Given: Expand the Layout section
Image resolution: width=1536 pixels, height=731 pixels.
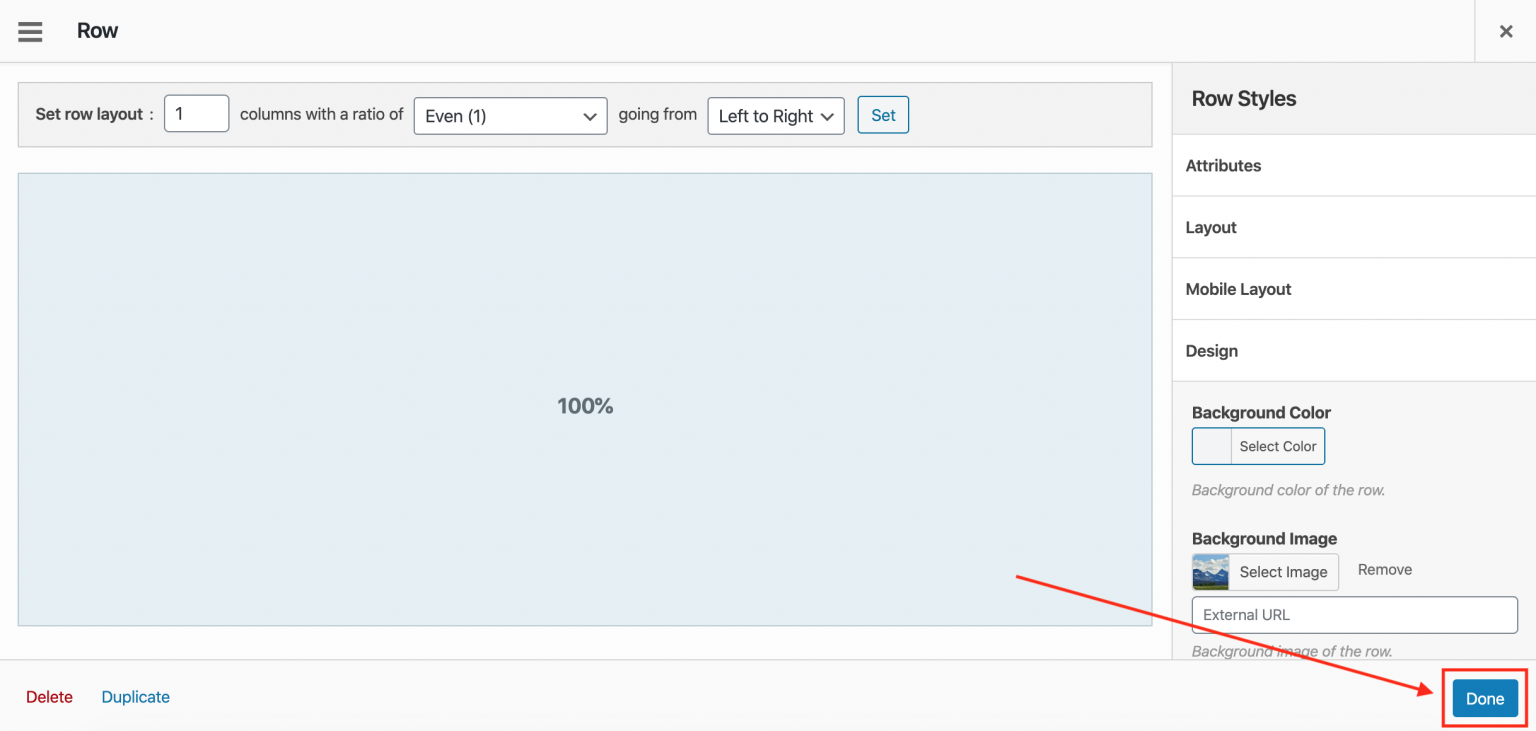Looking at the screenshot, I should click(x=1354, y=228).
